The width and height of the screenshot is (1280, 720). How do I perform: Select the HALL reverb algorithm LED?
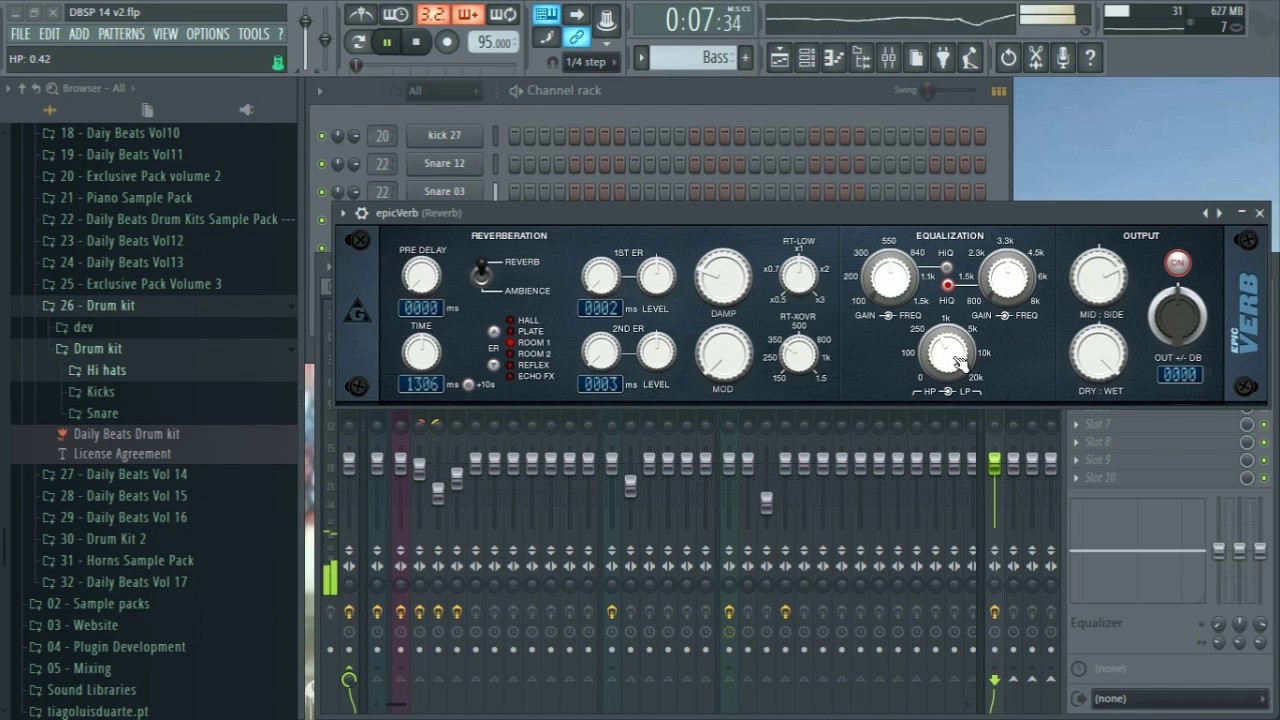510,321
